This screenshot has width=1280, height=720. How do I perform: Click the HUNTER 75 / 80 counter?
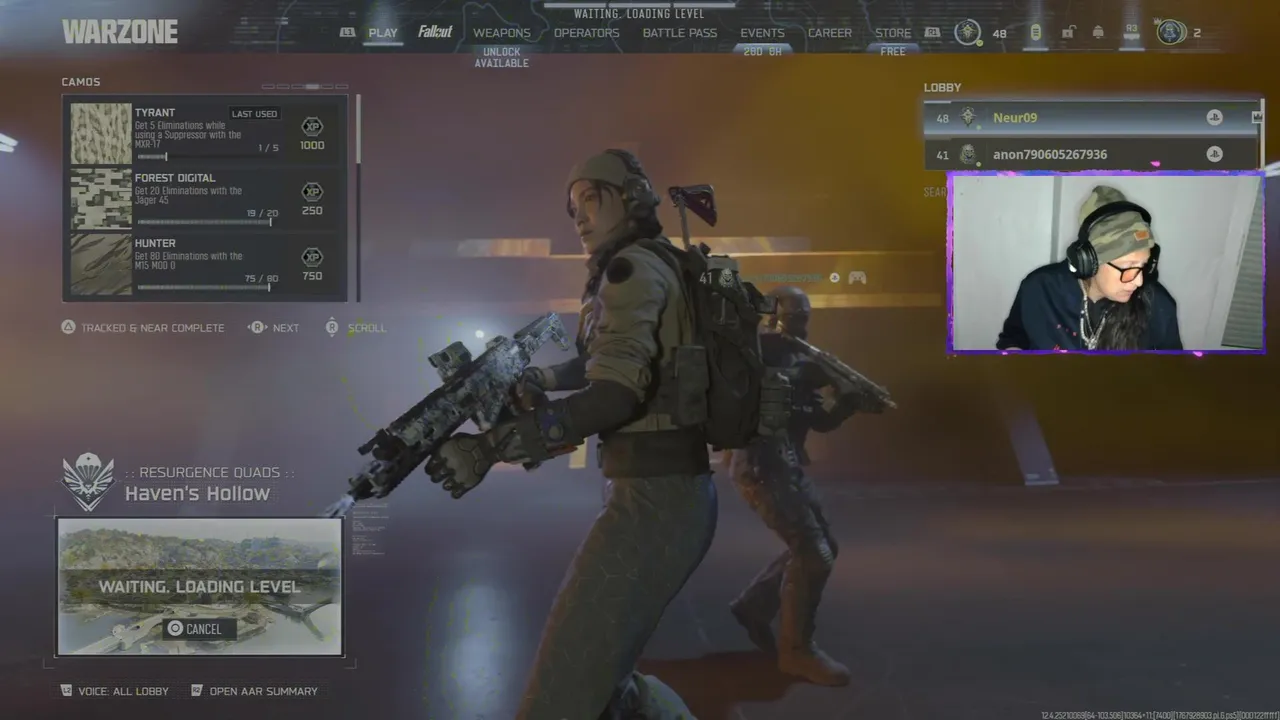[262, 278]
